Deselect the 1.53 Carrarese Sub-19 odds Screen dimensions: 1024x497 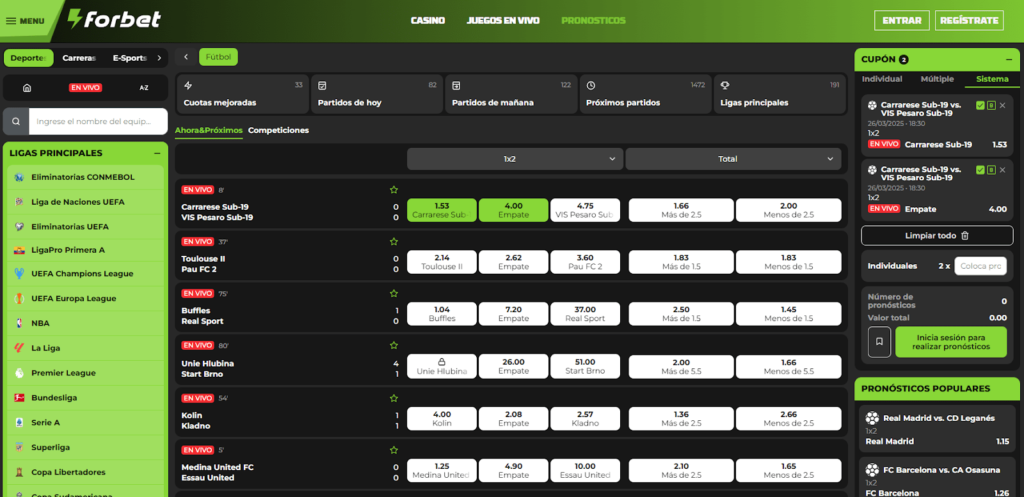click(441, 210)
